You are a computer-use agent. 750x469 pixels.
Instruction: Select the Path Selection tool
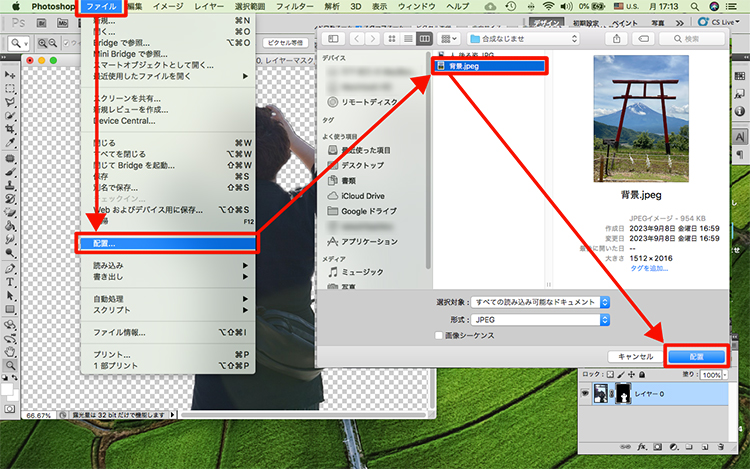(x=10, y=295)
